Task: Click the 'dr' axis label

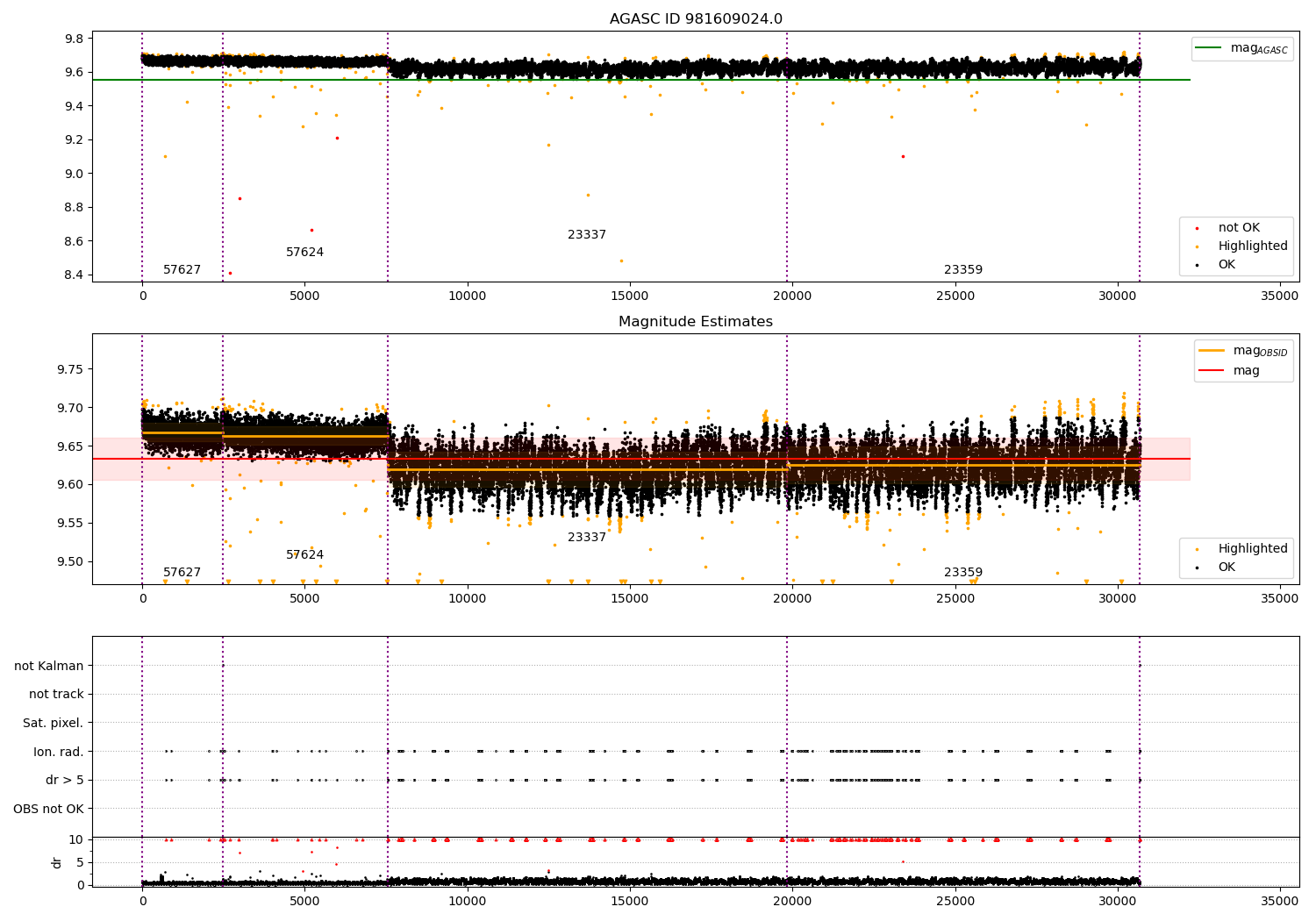Action: click(57, 862)
